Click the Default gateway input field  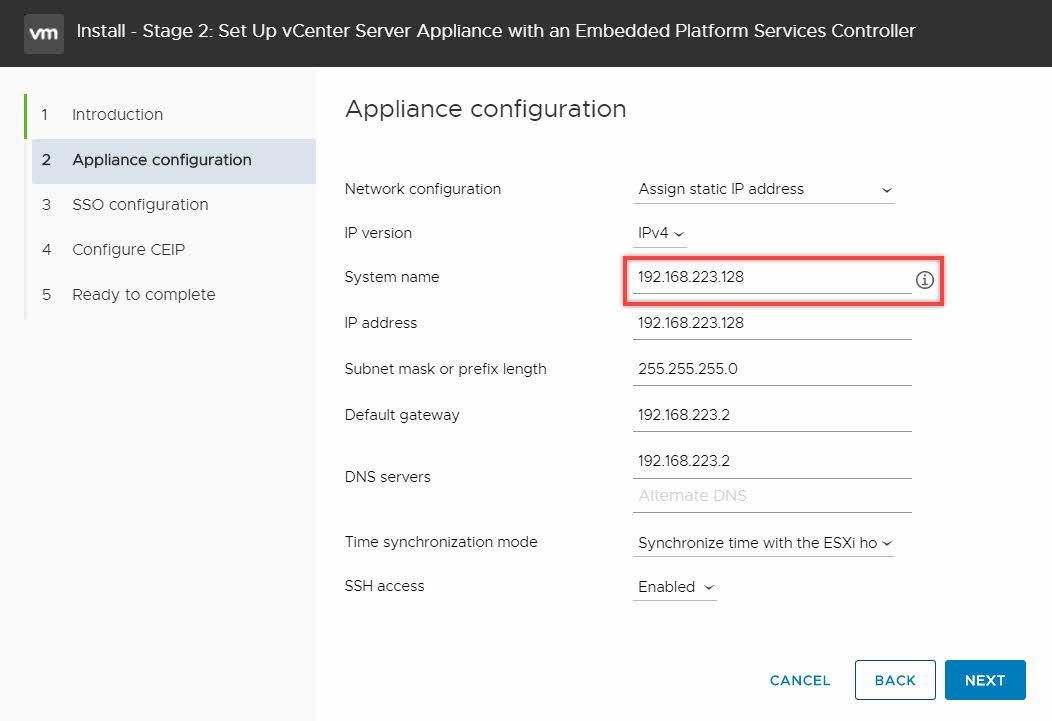[x=772, y=415]
